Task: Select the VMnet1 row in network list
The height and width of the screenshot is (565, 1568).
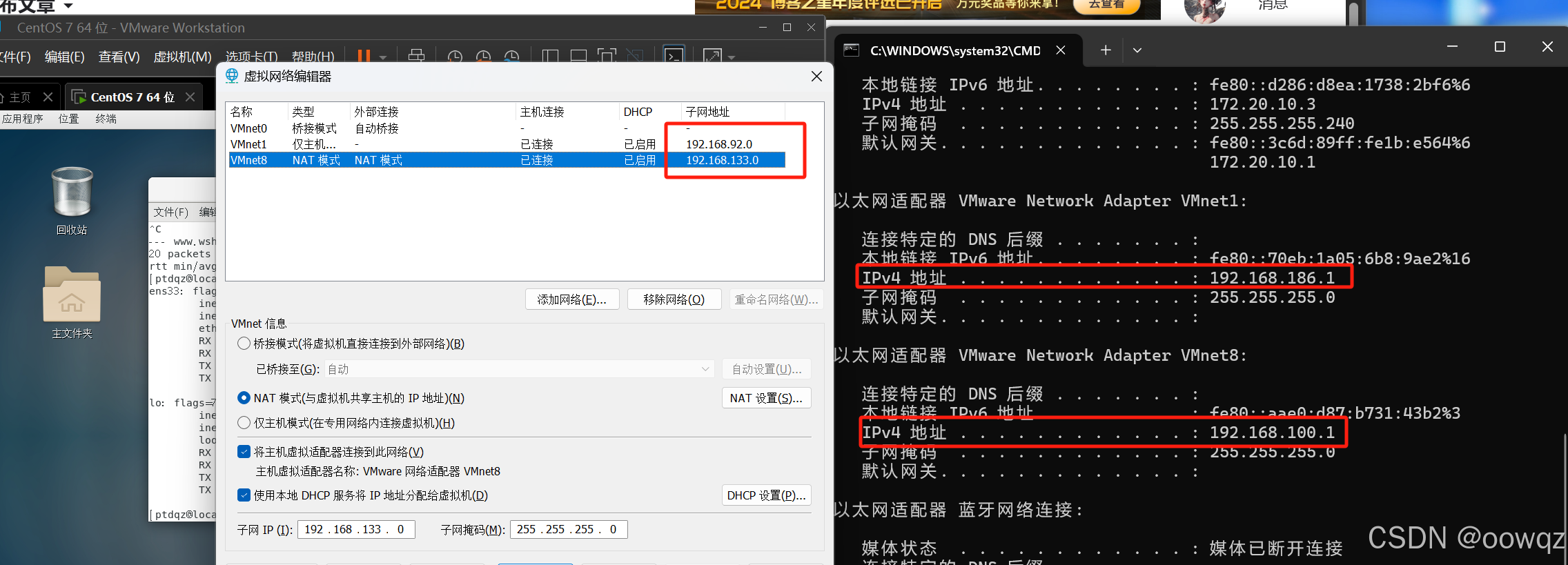Action: tap(507, 144)
